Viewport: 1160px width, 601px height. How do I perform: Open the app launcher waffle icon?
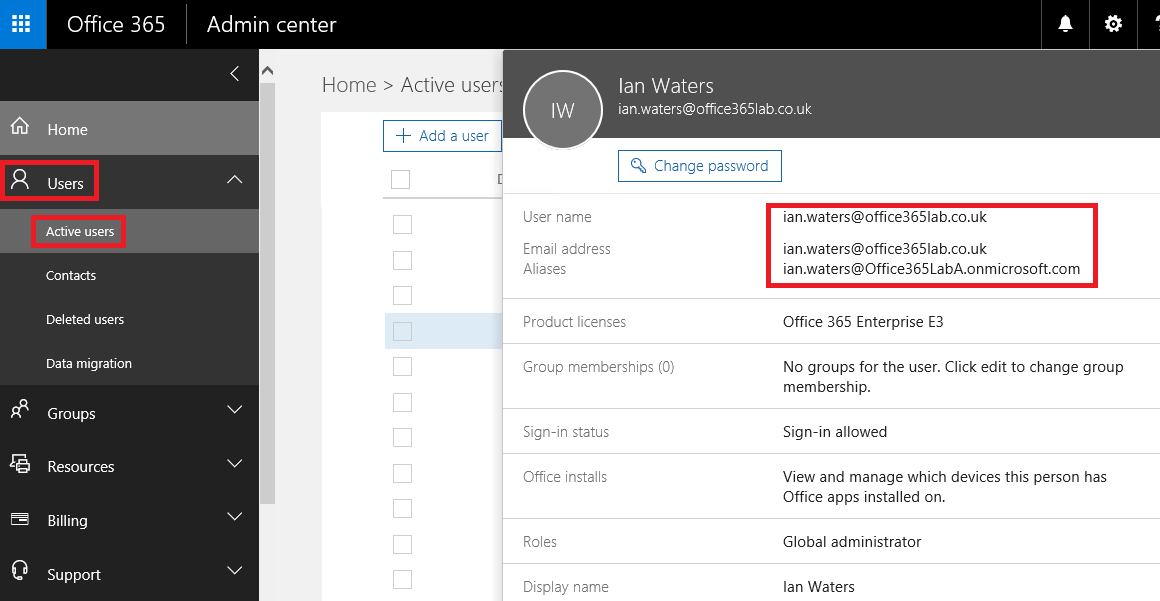point(22,24)
